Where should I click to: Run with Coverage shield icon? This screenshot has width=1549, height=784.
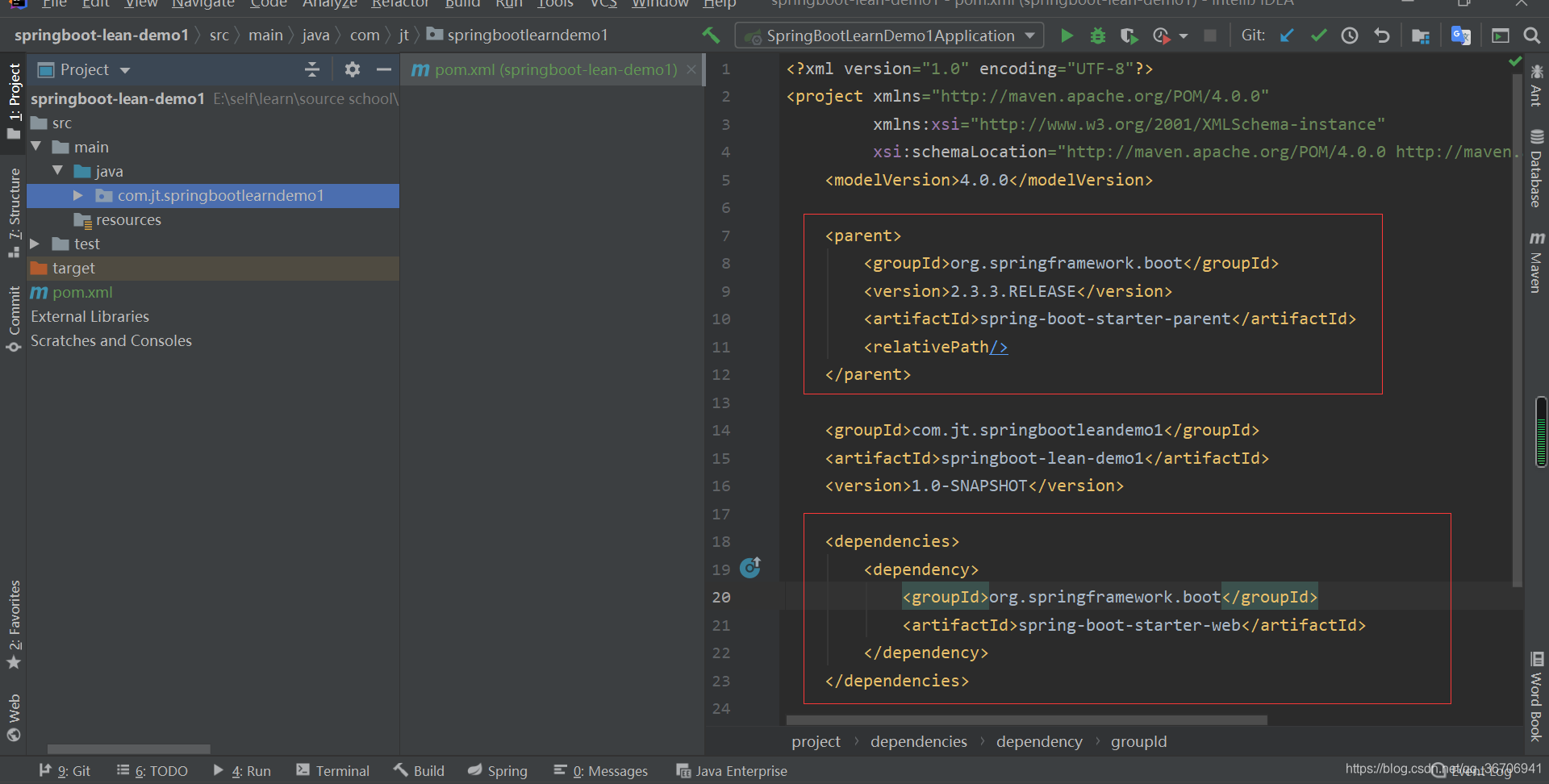pos(1129,35)
